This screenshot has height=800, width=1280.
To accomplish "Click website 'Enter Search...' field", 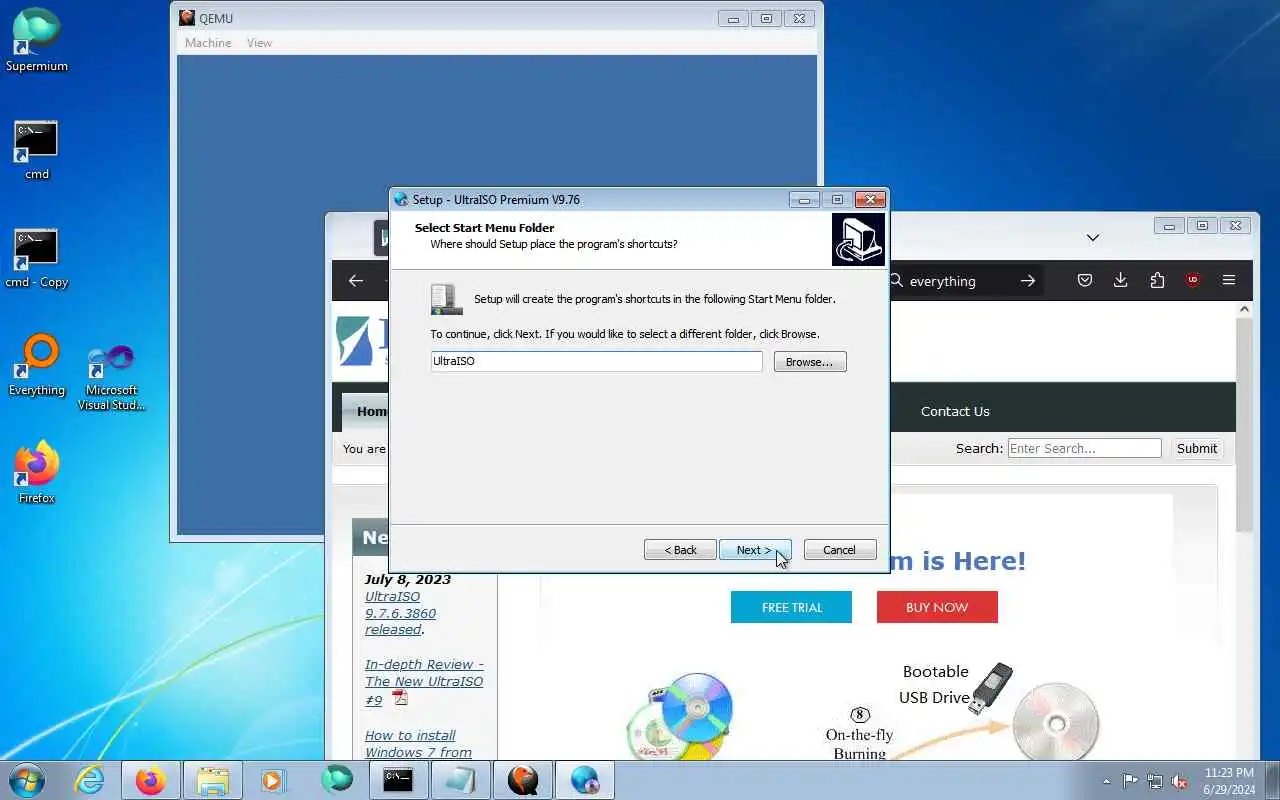I will pyautogui.click(x=1084, y=448).
